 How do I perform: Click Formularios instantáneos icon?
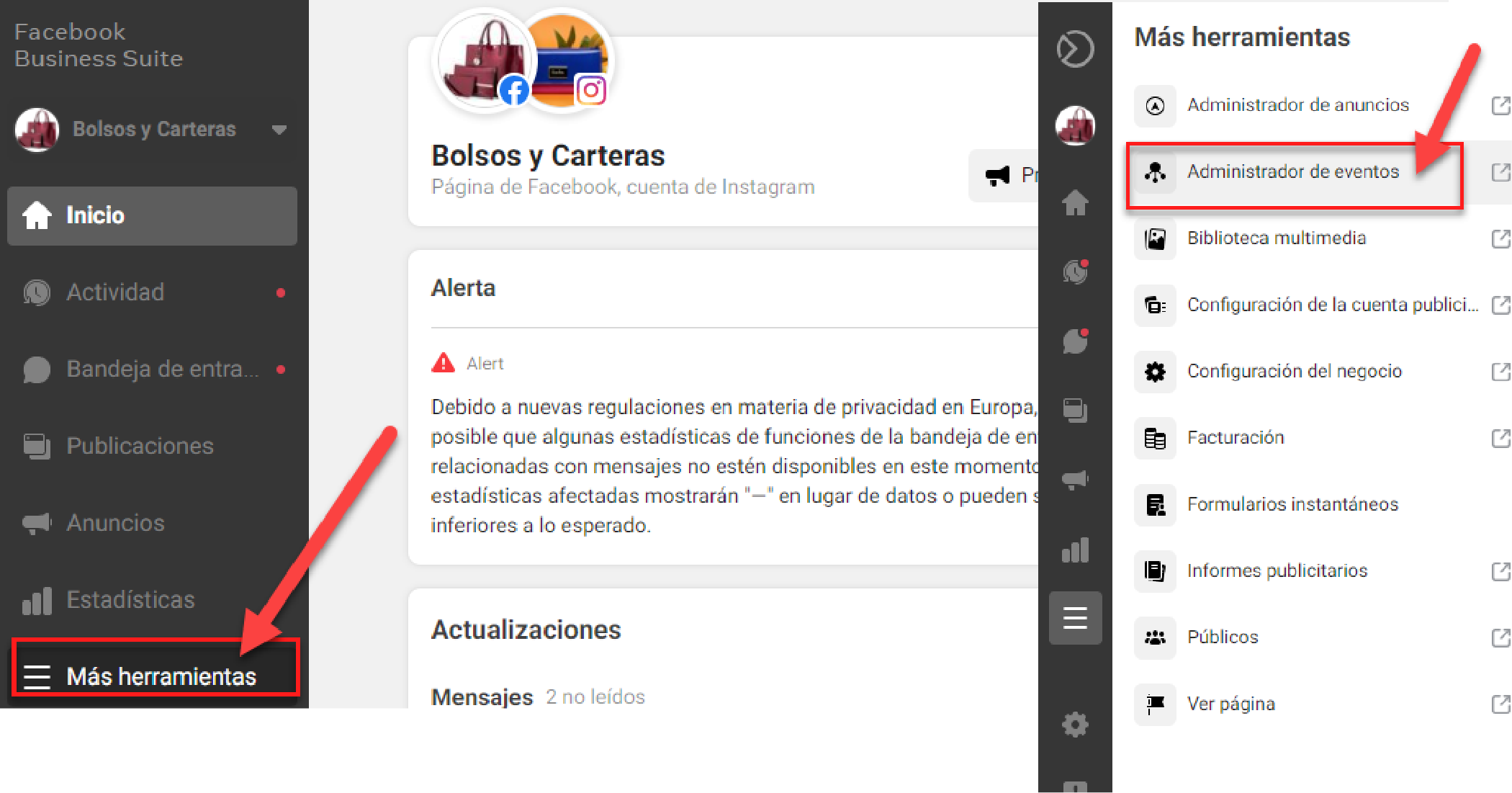click(1155, 505)
